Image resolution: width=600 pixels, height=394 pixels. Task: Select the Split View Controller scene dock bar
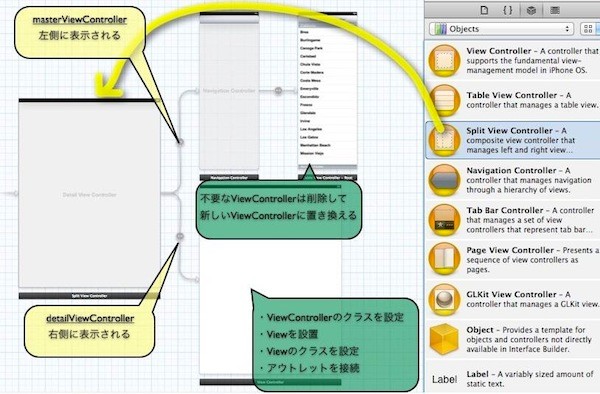(x=90, y=296)
